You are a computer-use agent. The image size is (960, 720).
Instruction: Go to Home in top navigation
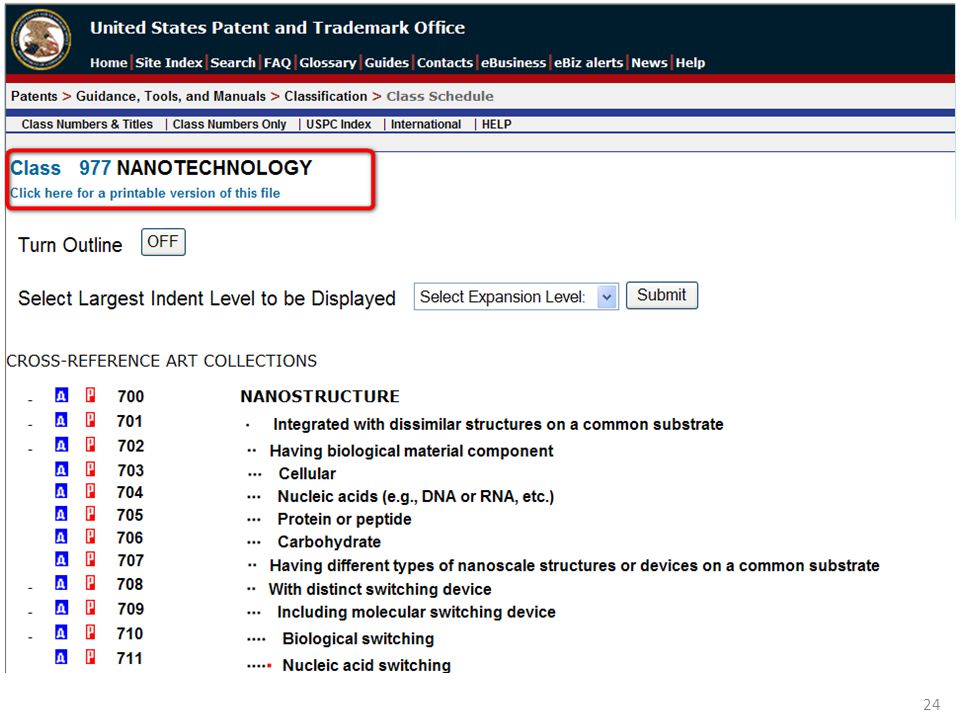[x=108, y=62]
